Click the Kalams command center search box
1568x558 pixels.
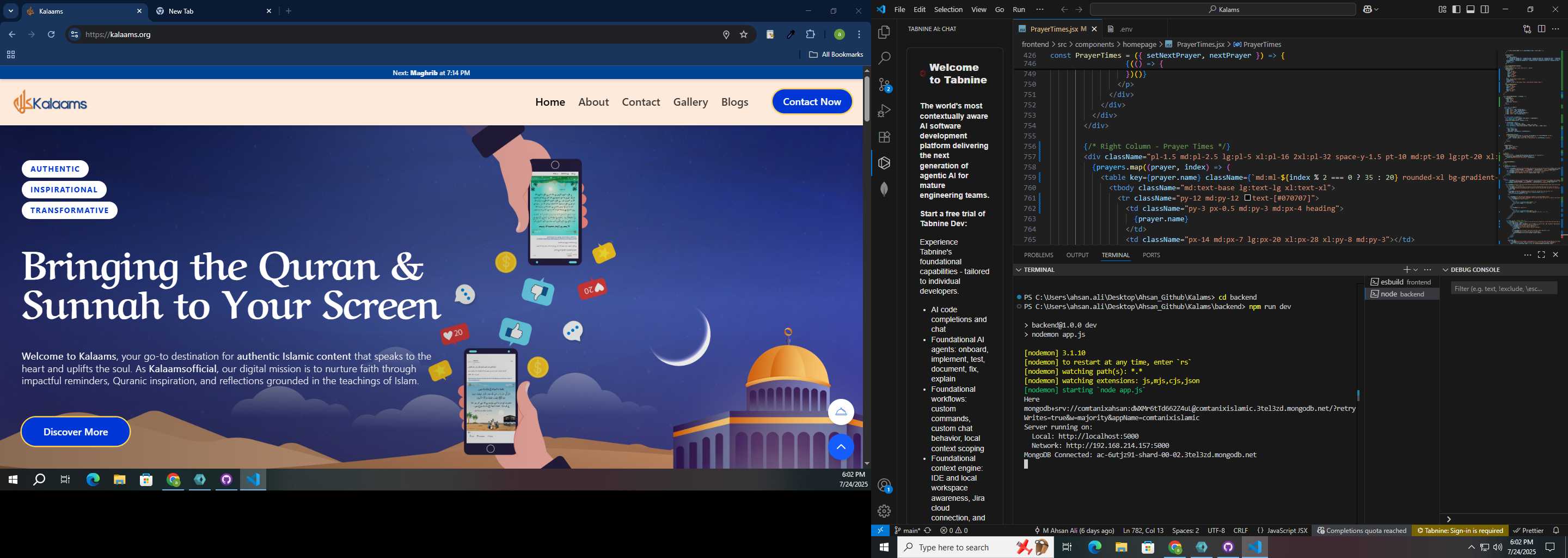[1222, 10]
